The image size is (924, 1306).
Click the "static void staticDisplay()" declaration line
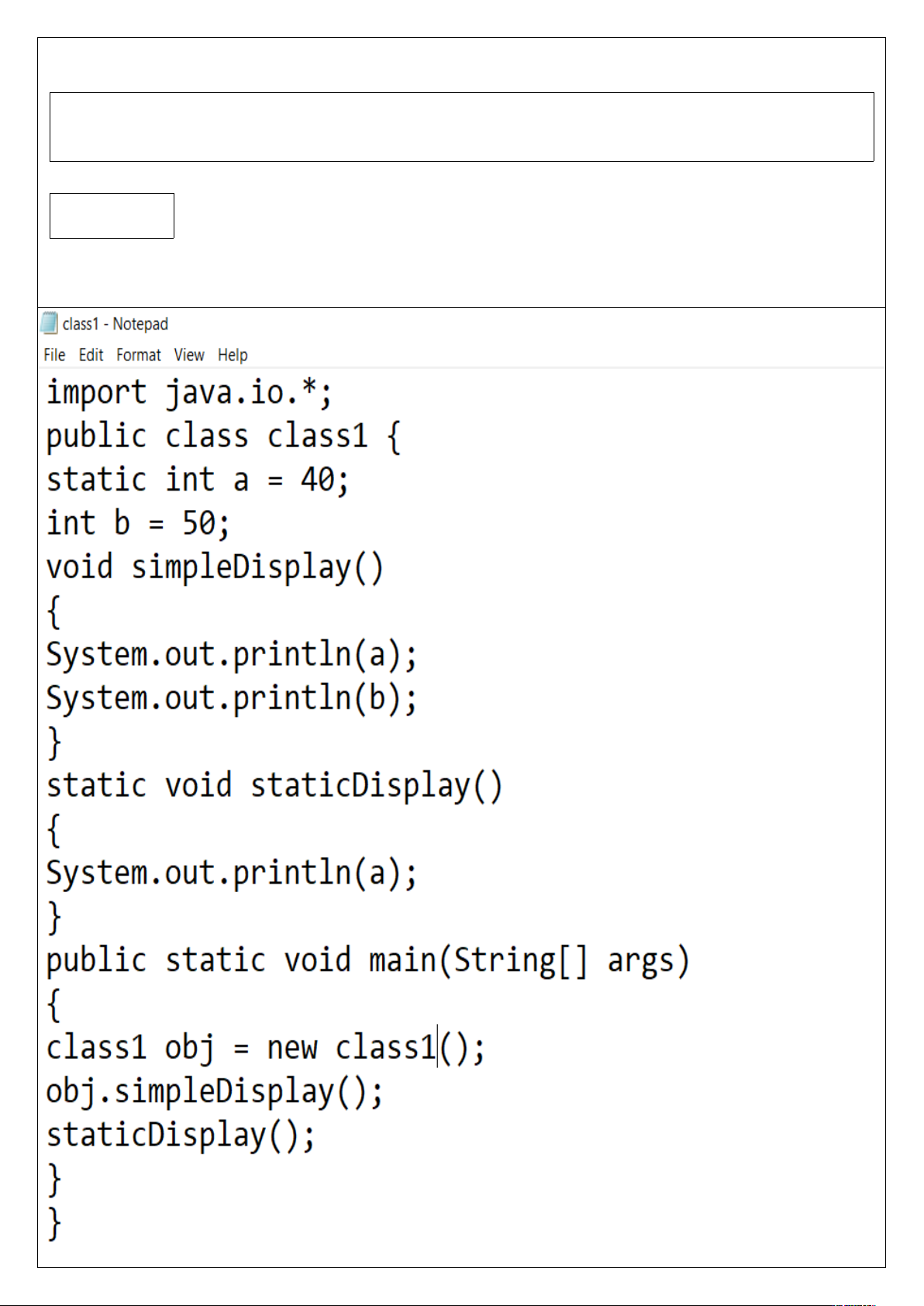pyautogui.click(x=274, y=786)
